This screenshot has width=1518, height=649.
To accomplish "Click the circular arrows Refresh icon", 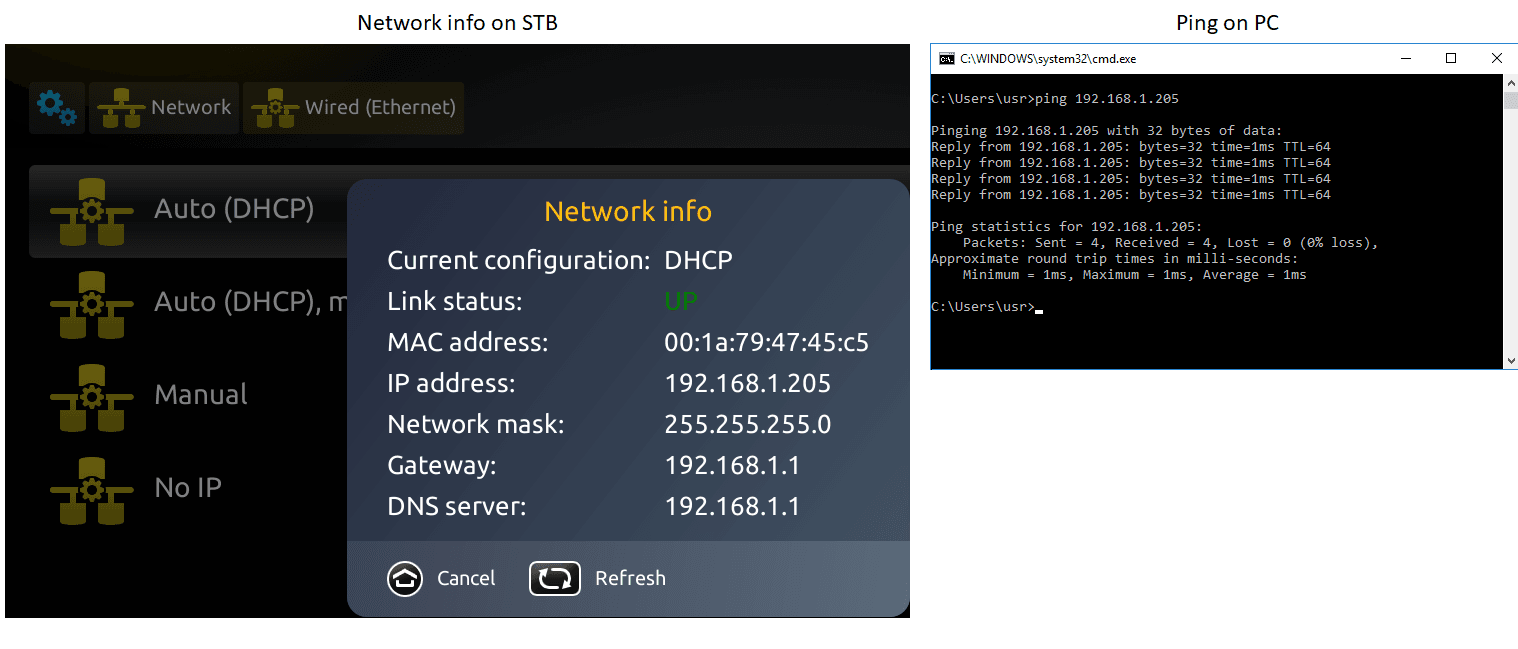I will [555, 578].
